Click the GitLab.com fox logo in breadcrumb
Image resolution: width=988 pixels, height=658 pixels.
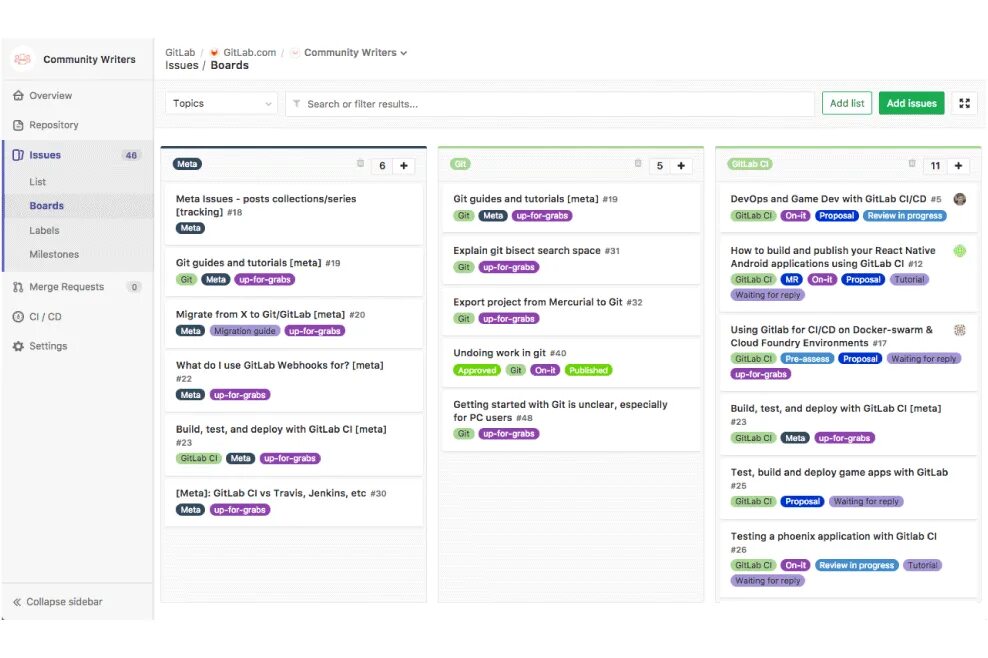point(214,53)
